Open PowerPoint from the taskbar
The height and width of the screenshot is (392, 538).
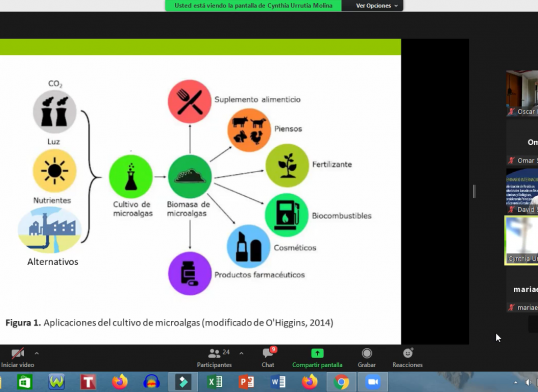(246, 382)
